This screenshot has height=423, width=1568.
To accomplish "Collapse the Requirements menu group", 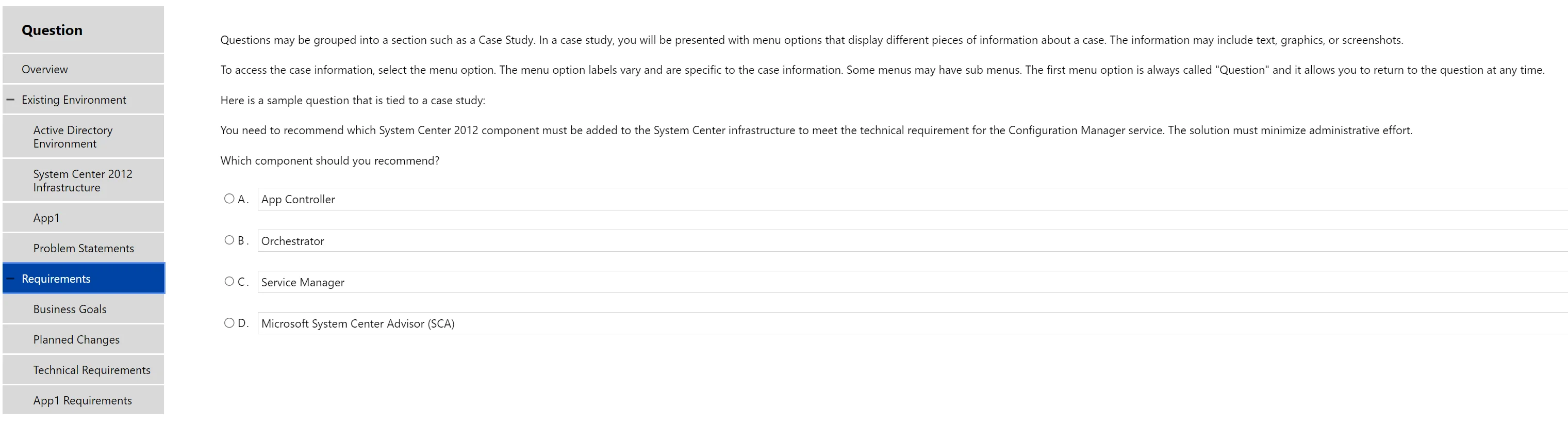I will (10, 279).
